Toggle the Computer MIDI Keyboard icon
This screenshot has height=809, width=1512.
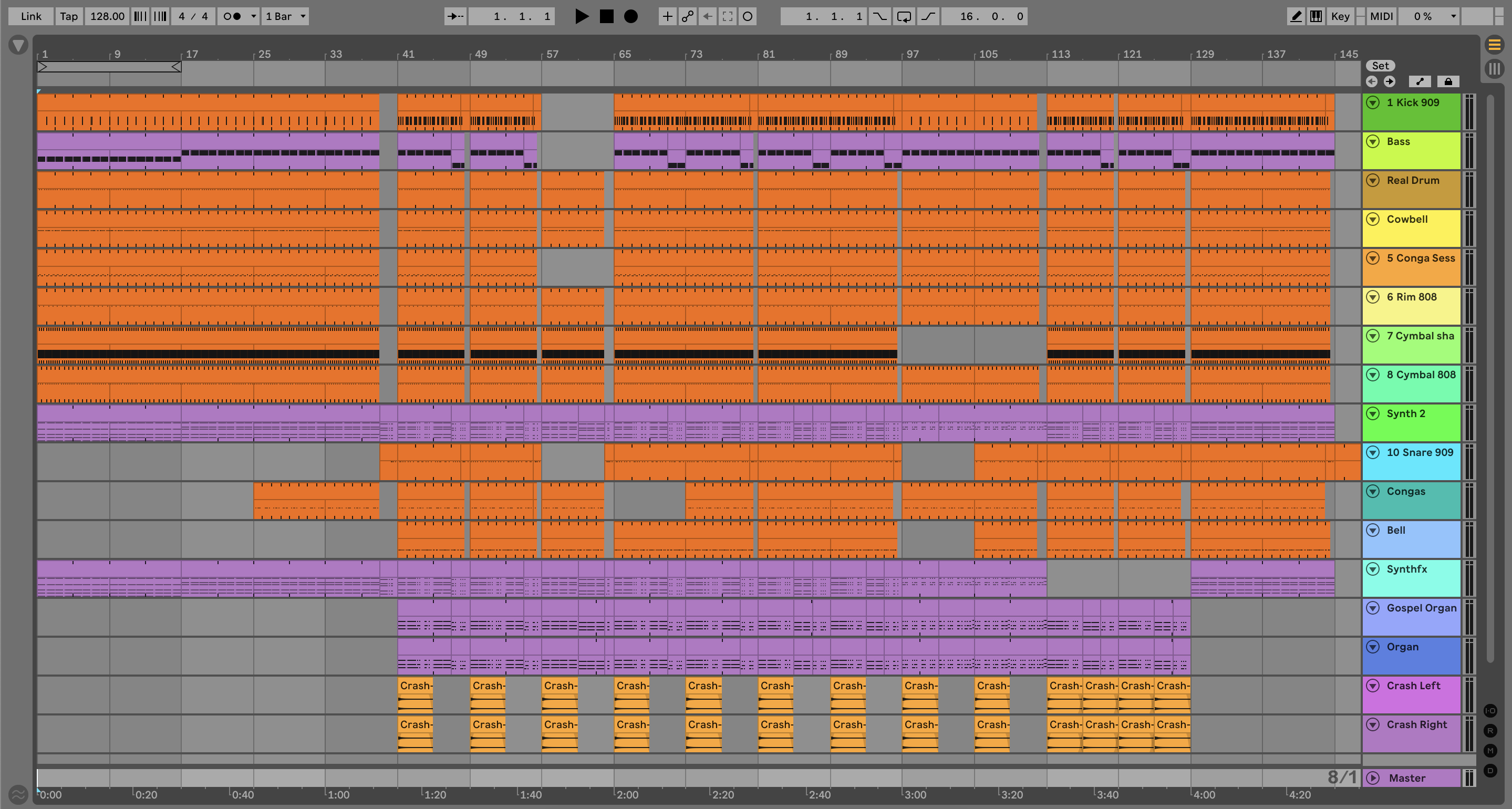point(1316,16)
